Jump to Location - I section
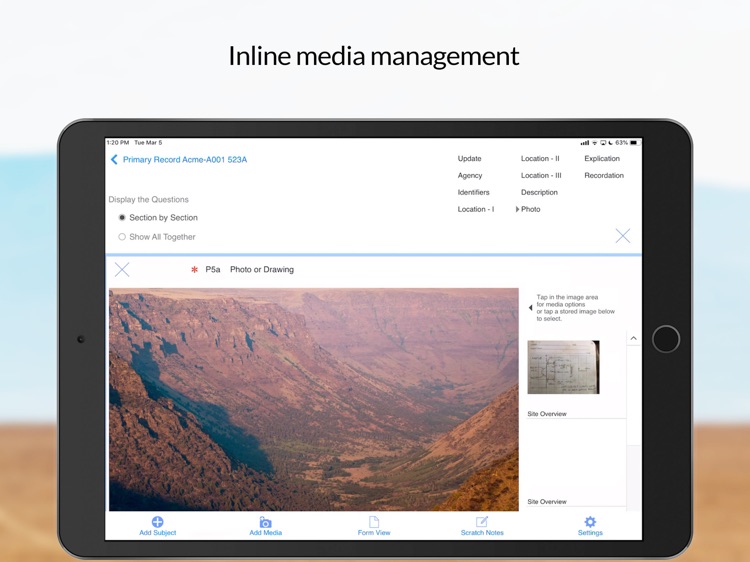Image resolution: width=750 pixels, height=562 pixels. click(x=476, y=209)
